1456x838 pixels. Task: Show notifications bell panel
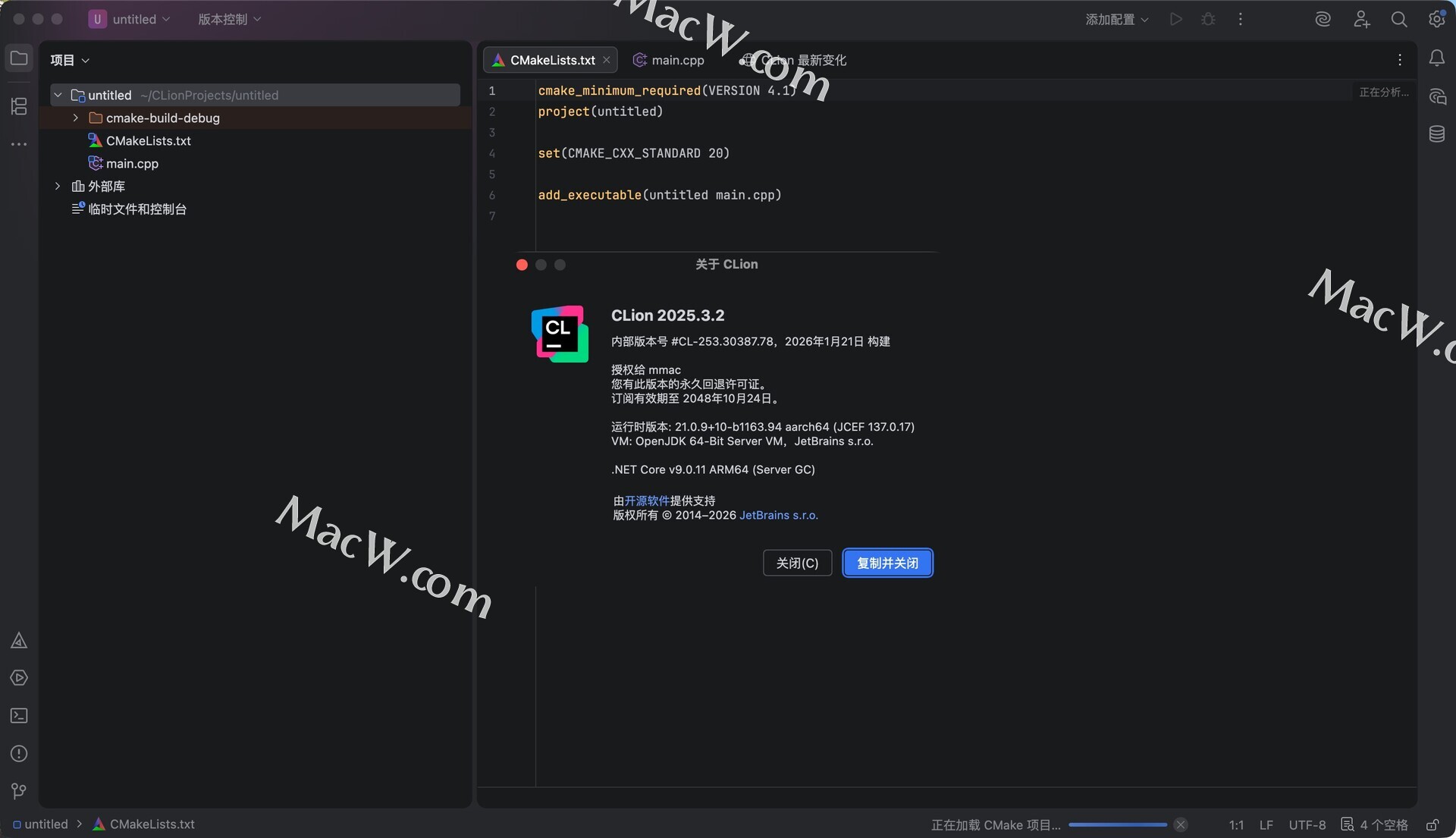pos(1436,58)
